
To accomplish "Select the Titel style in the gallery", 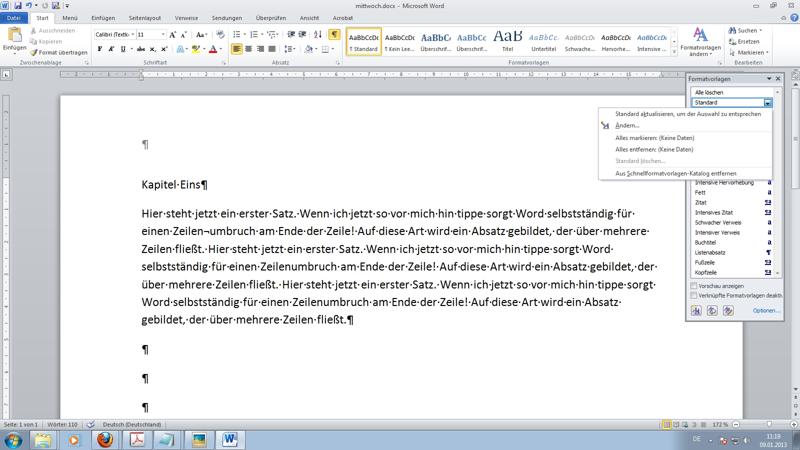I will click(x=508, y=42).
